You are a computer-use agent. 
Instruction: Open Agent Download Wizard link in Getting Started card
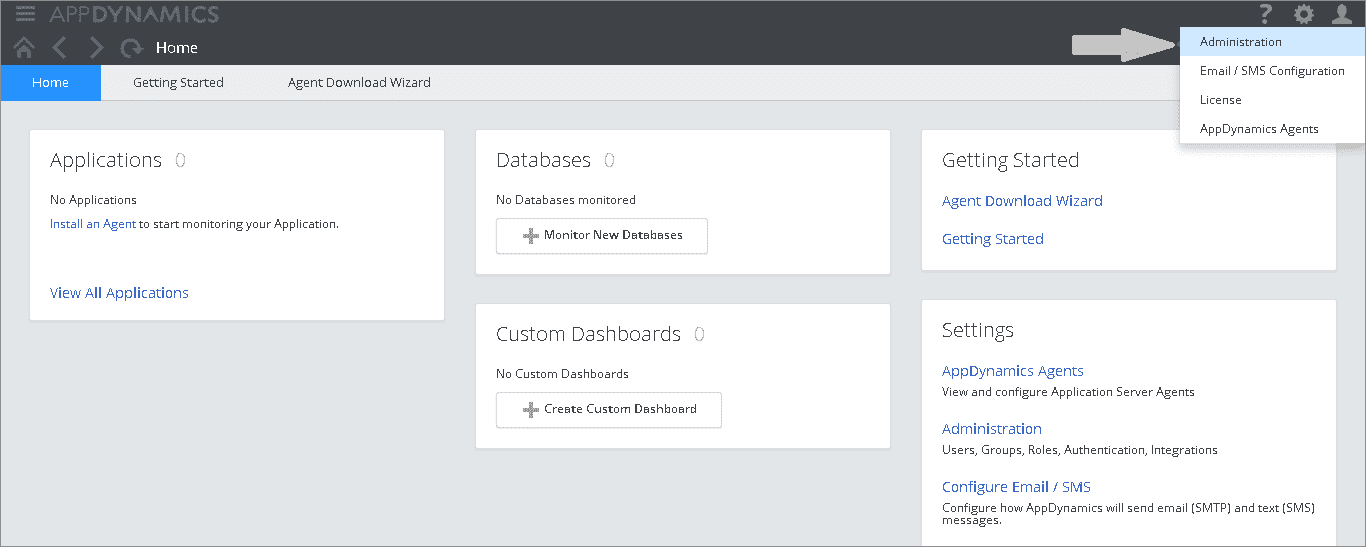[x=1022, y=201]
